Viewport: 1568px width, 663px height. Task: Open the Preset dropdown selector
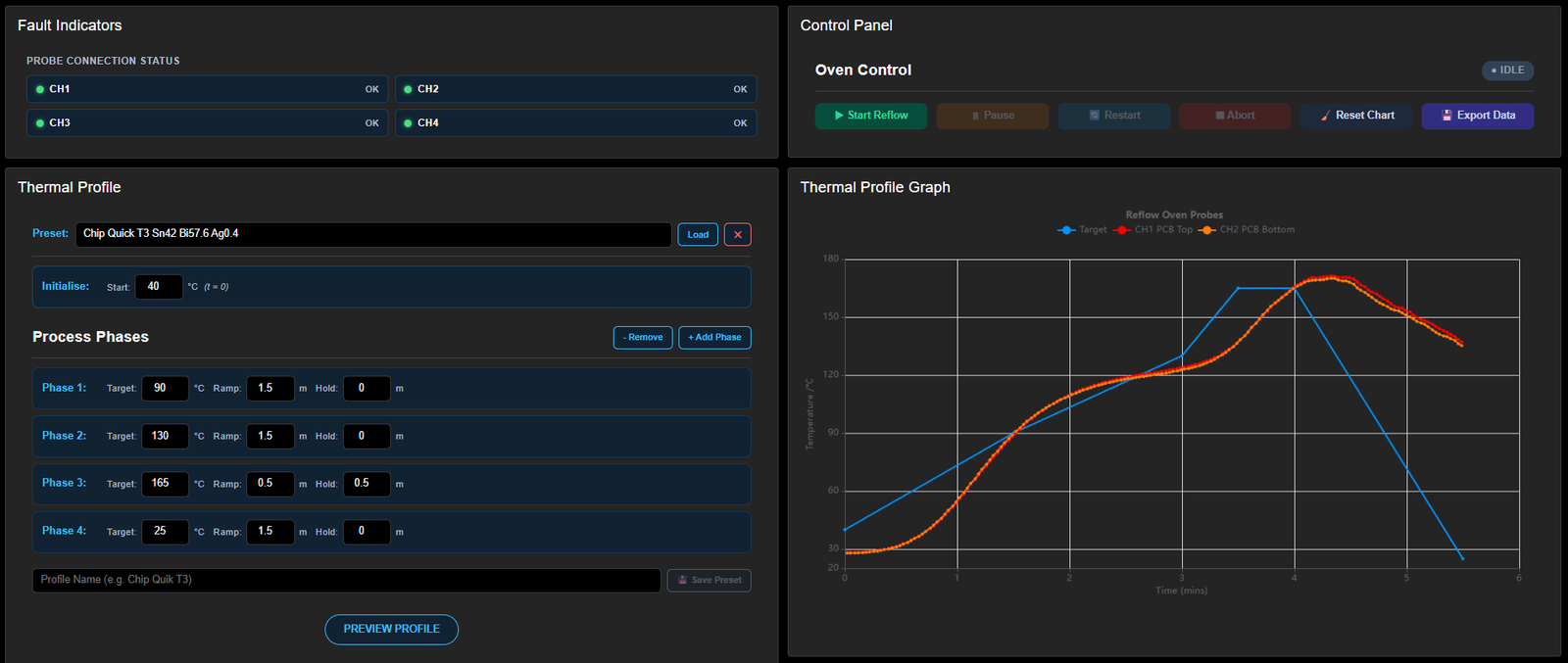point(373,234)
